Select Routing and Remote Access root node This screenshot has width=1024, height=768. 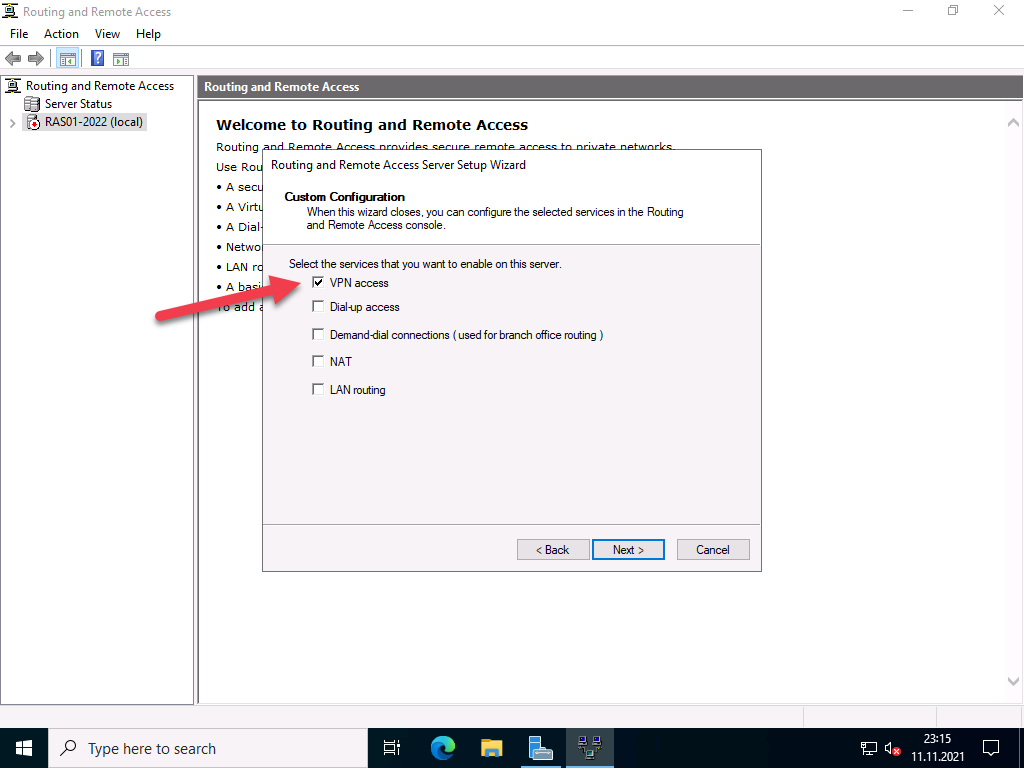tap(100, 86)
